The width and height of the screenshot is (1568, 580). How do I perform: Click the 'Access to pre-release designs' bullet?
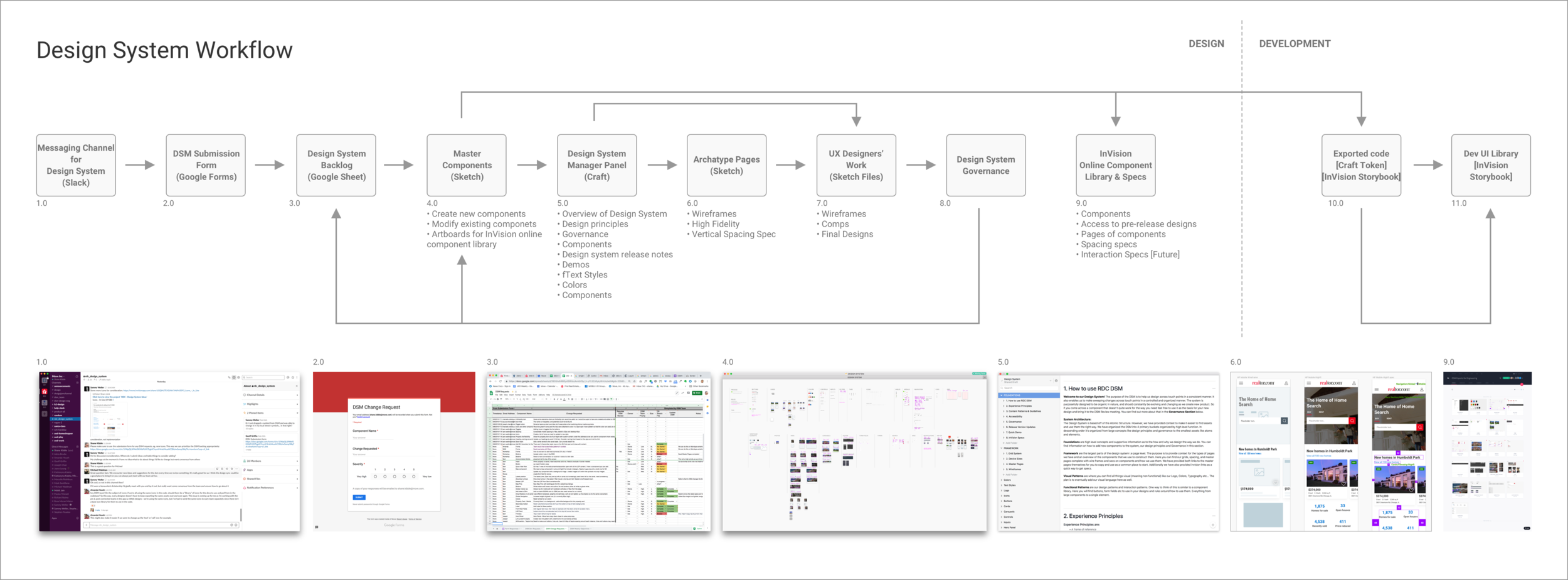tap(1136, 224)
